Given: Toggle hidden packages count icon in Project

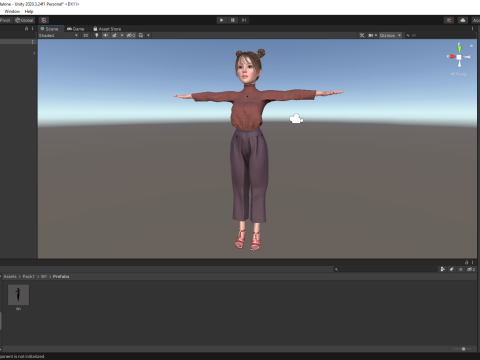Looking at the screenshot, I should 471,269.
